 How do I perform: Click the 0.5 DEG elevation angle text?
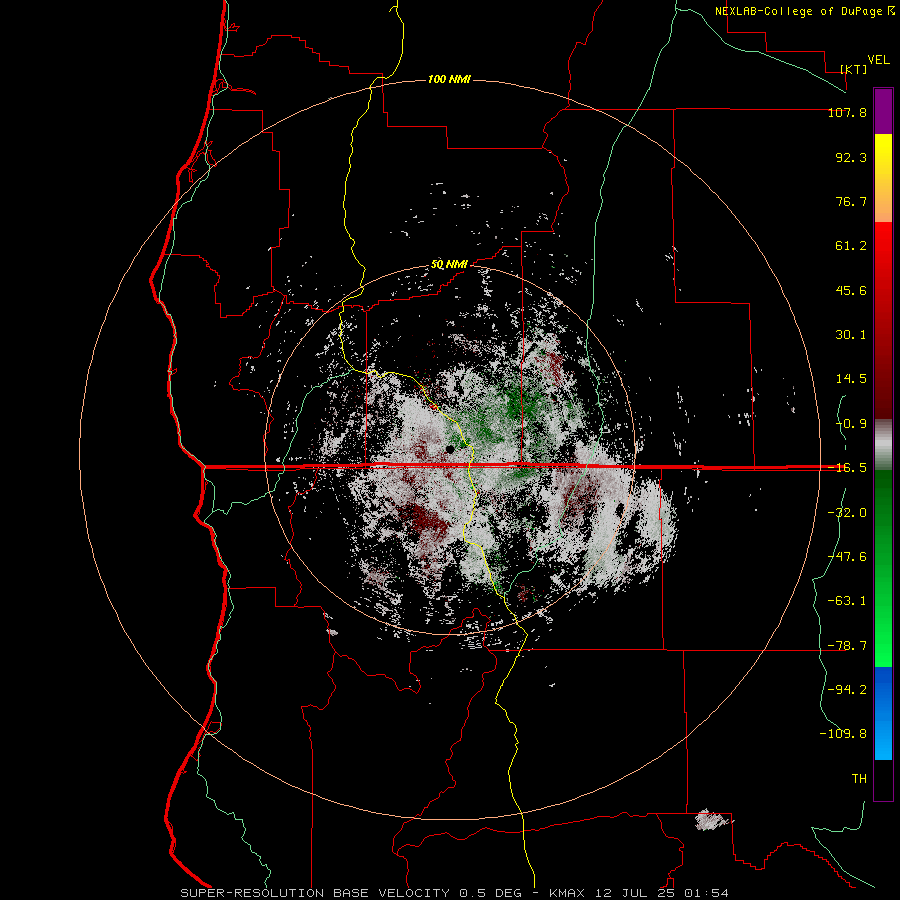point(490,893)
